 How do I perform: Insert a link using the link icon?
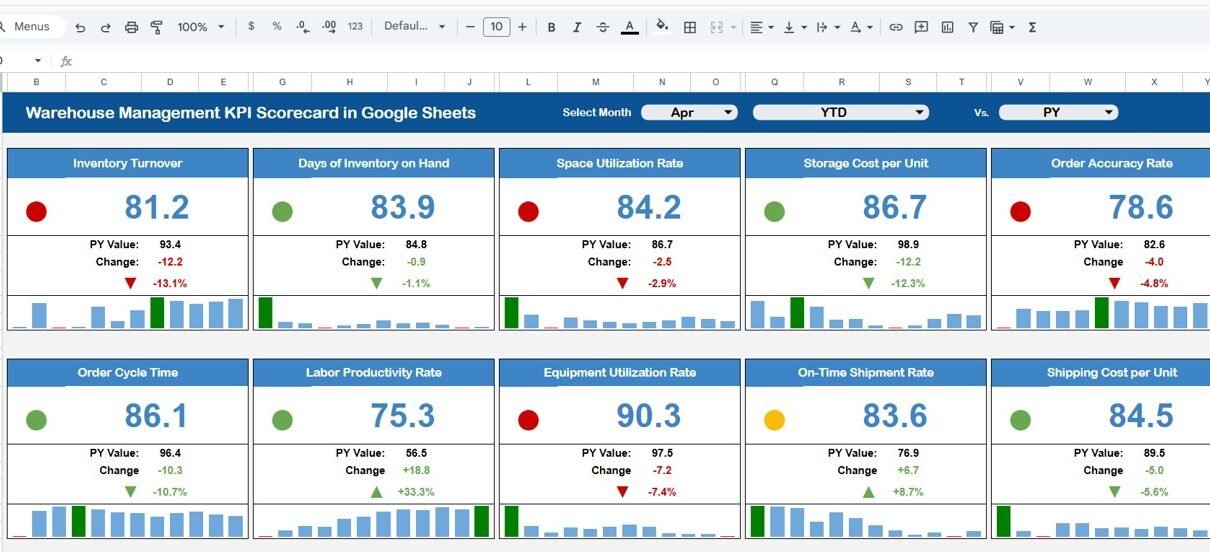896,27
